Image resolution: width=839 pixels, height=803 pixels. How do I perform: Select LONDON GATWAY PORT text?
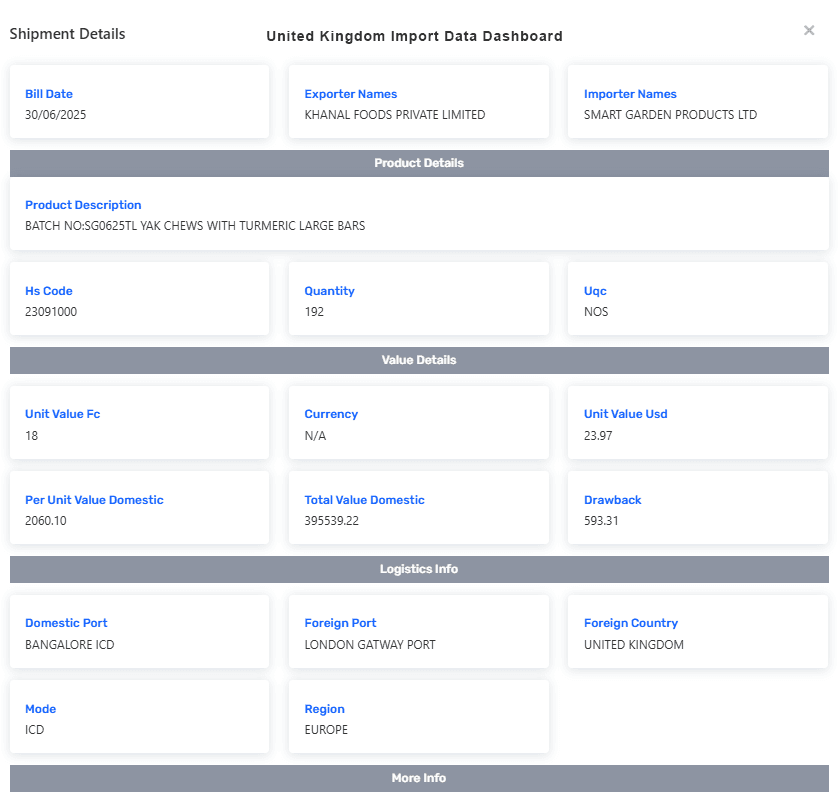[x=370, y=645]
